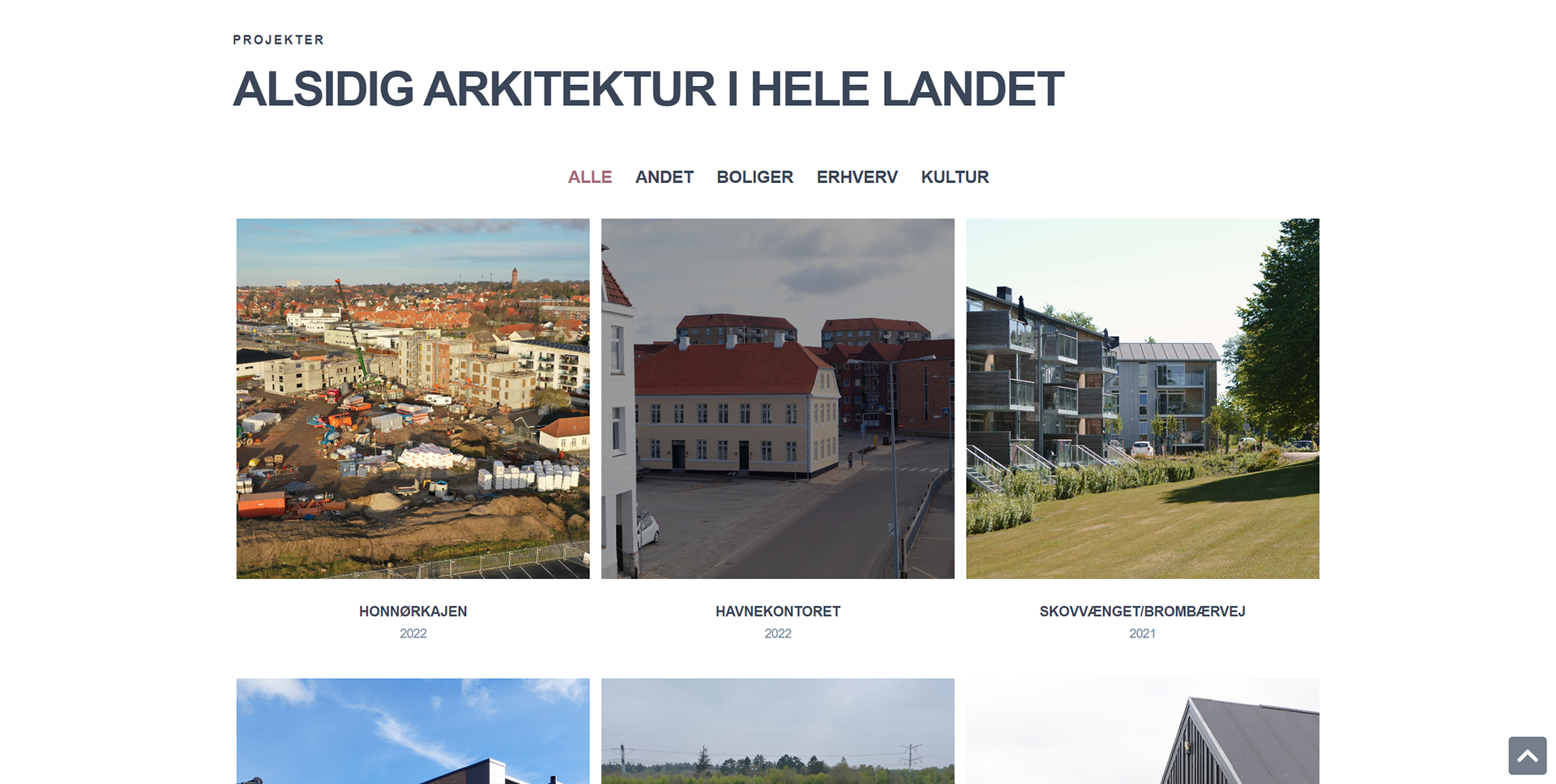This screenshot has height=784, width=1556.
Task: Go to SKOVVÆNGET/BROMBÆRVEJ project page
Action: [x=1143, y=611]
